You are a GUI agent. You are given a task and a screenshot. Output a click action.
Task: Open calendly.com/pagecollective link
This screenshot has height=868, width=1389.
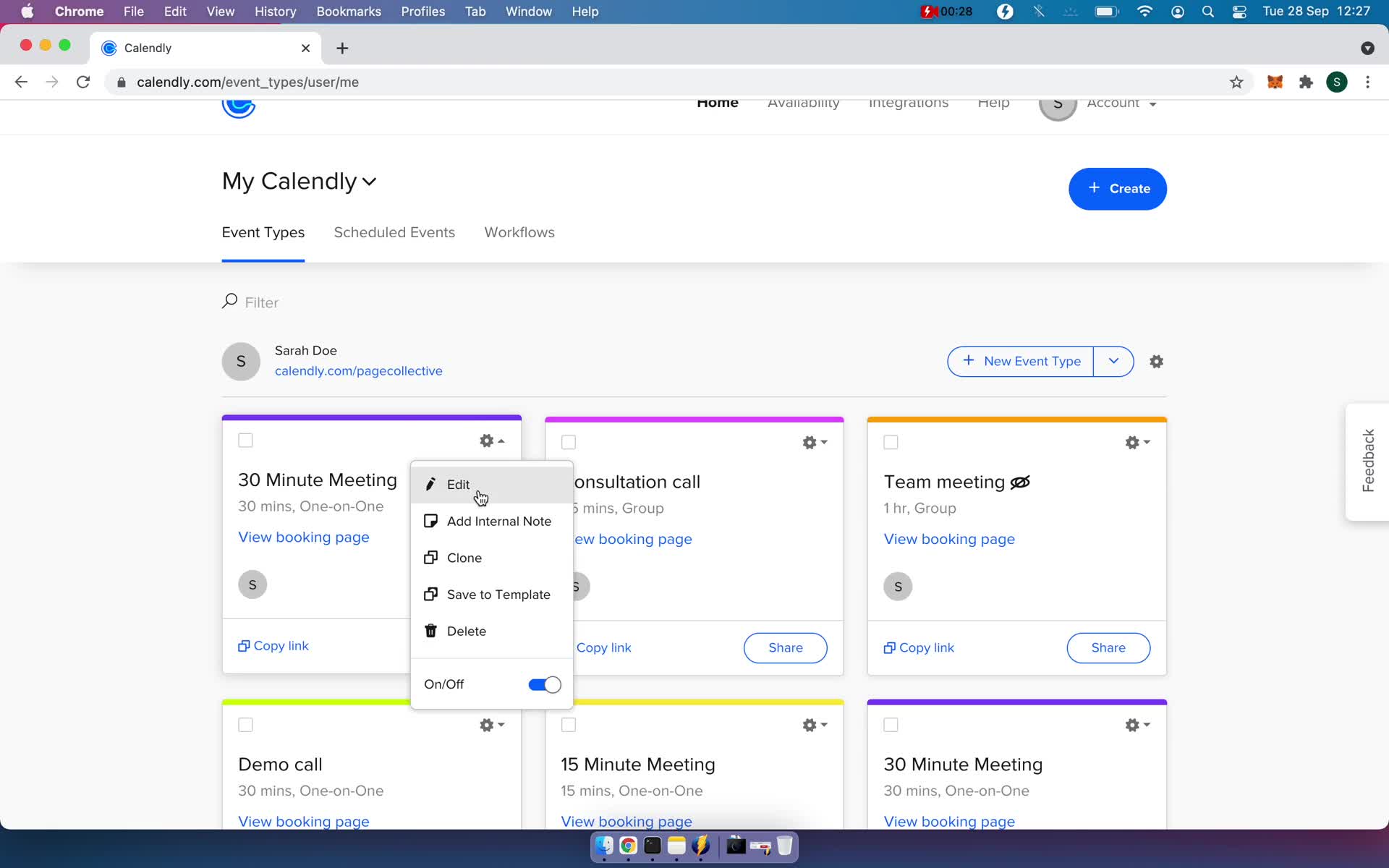(358, 371)
